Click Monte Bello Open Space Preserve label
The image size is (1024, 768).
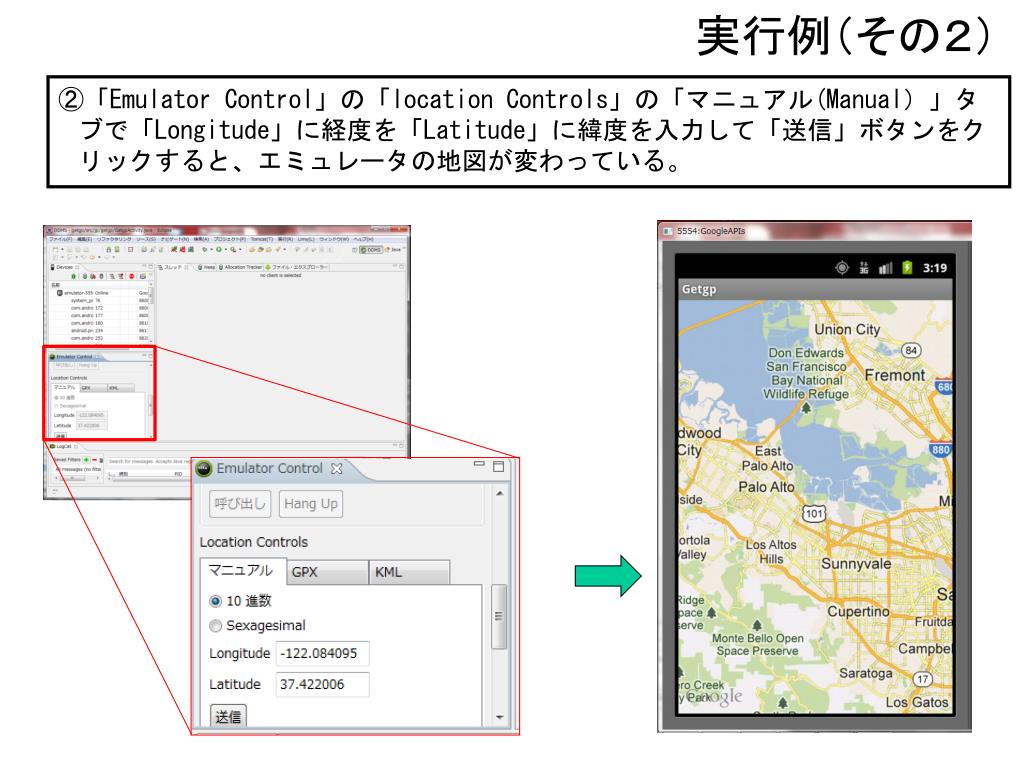pos(758,645)
